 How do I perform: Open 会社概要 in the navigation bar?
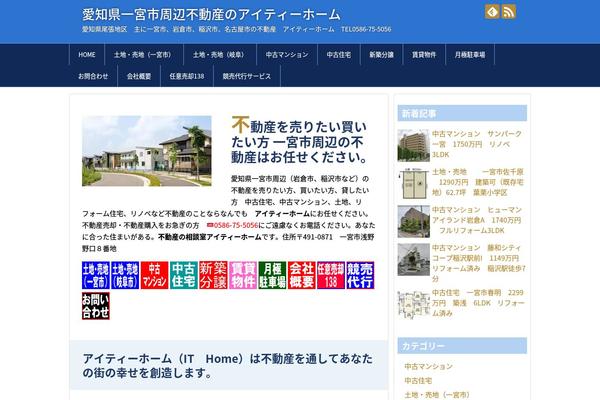point(139,76)
